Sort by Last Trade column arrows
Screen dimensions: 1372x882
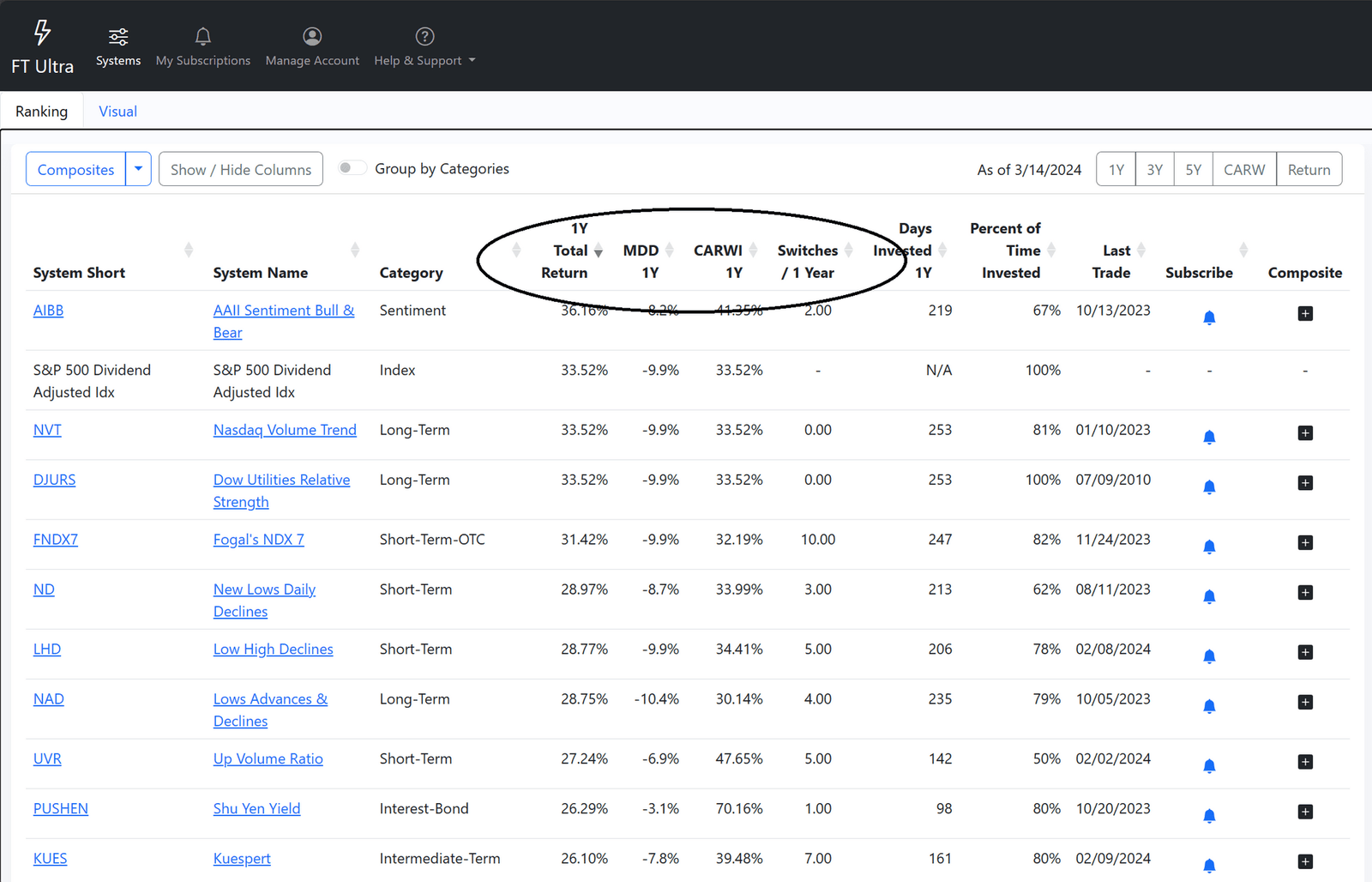tap(1141, 250)
